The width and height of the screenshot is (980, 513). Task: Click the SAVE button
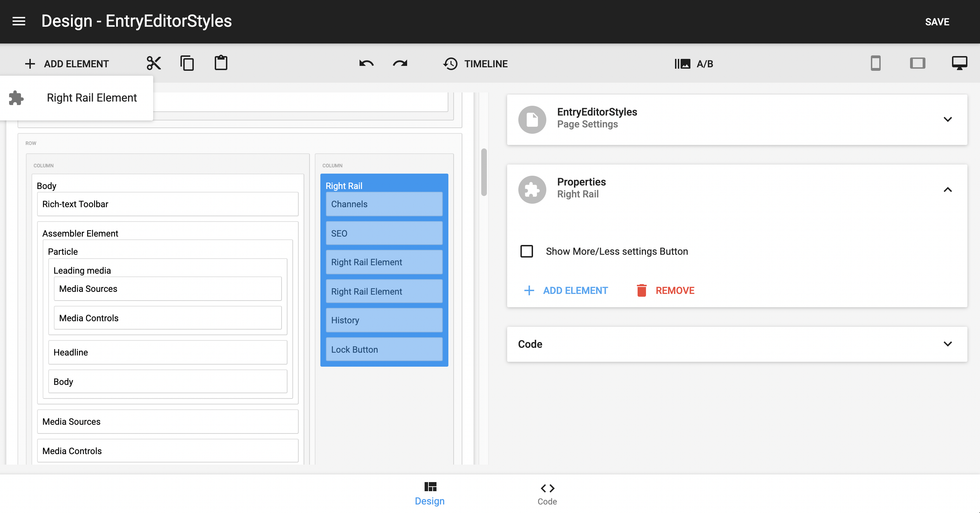(x=937, y=22)
